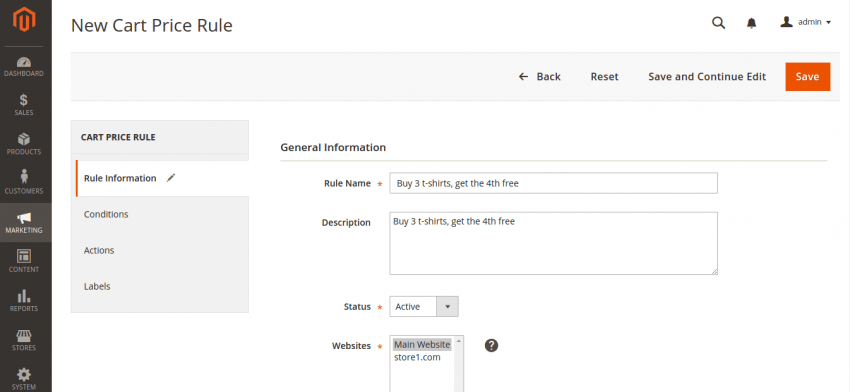Click the pencil icon beside Rule Information
The height and width of the screenshot is (392, 850).
(171, 178)
